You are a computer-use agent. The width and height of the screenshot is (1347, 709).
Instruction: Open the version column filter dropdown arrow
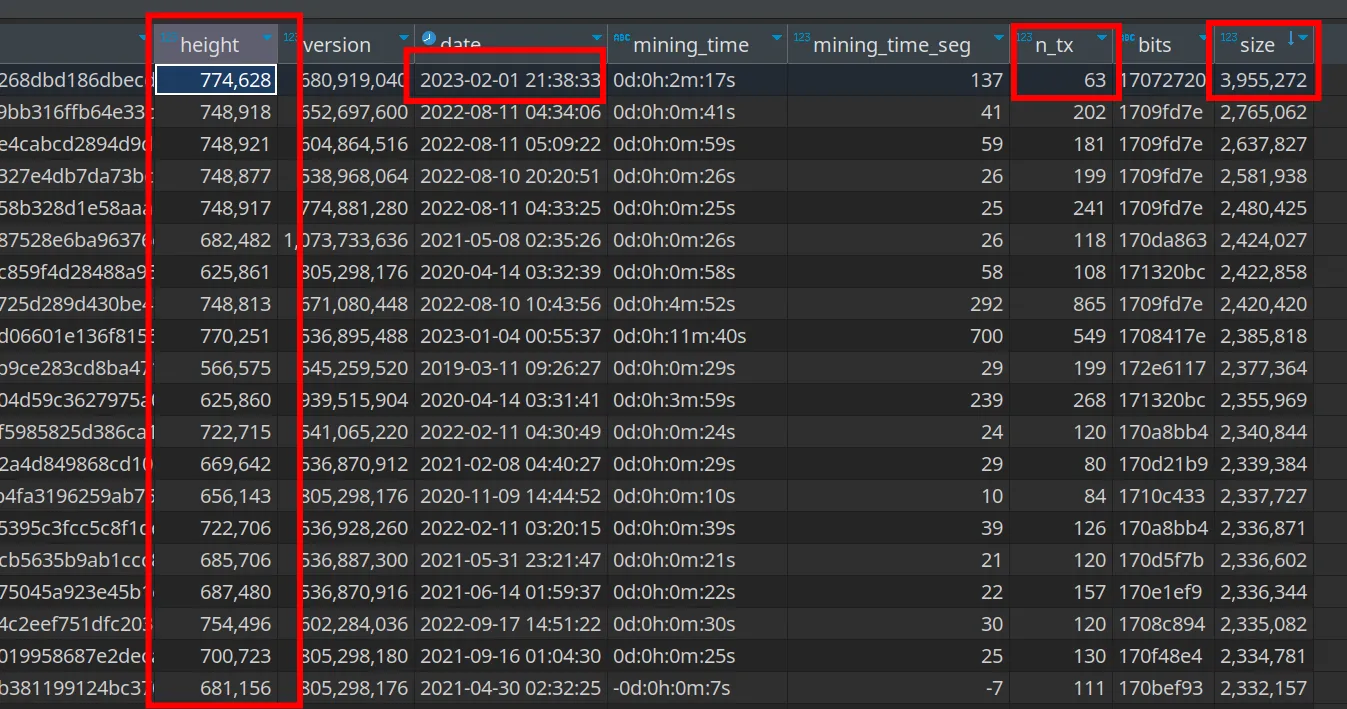pyautogui.click(x=404, y=38)
